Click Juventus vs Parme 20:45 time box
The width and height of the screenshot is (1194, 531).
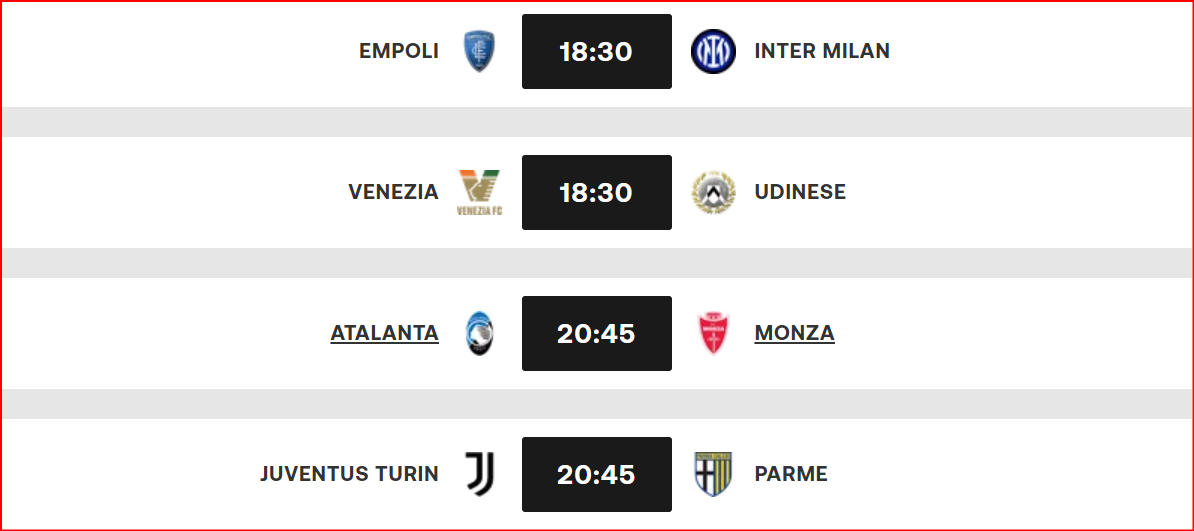pyautogui.click(x=597, y=474)
